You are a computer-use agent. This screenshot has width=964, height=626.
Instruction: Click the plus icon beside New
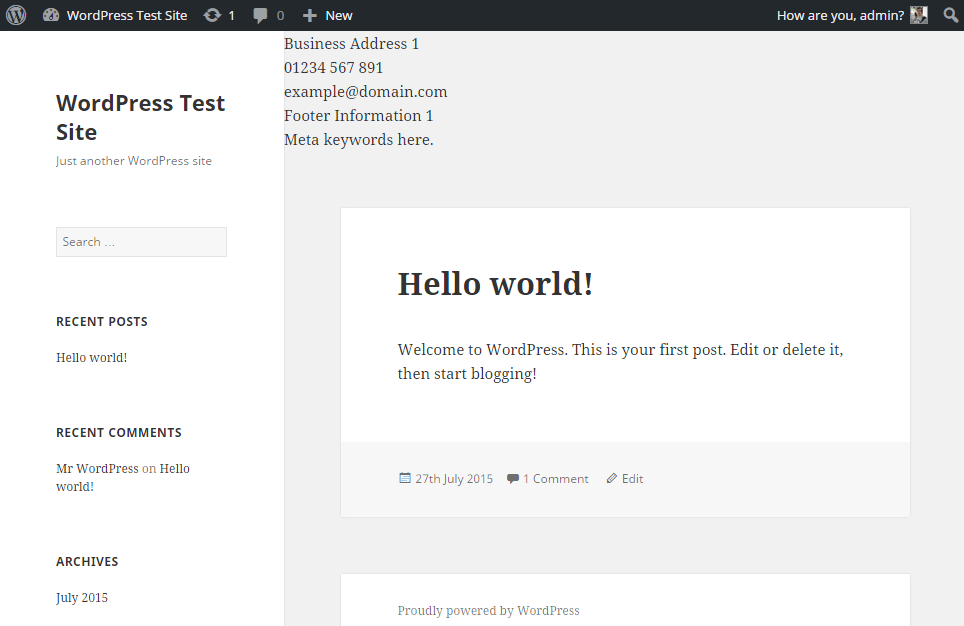pos(310,15)
